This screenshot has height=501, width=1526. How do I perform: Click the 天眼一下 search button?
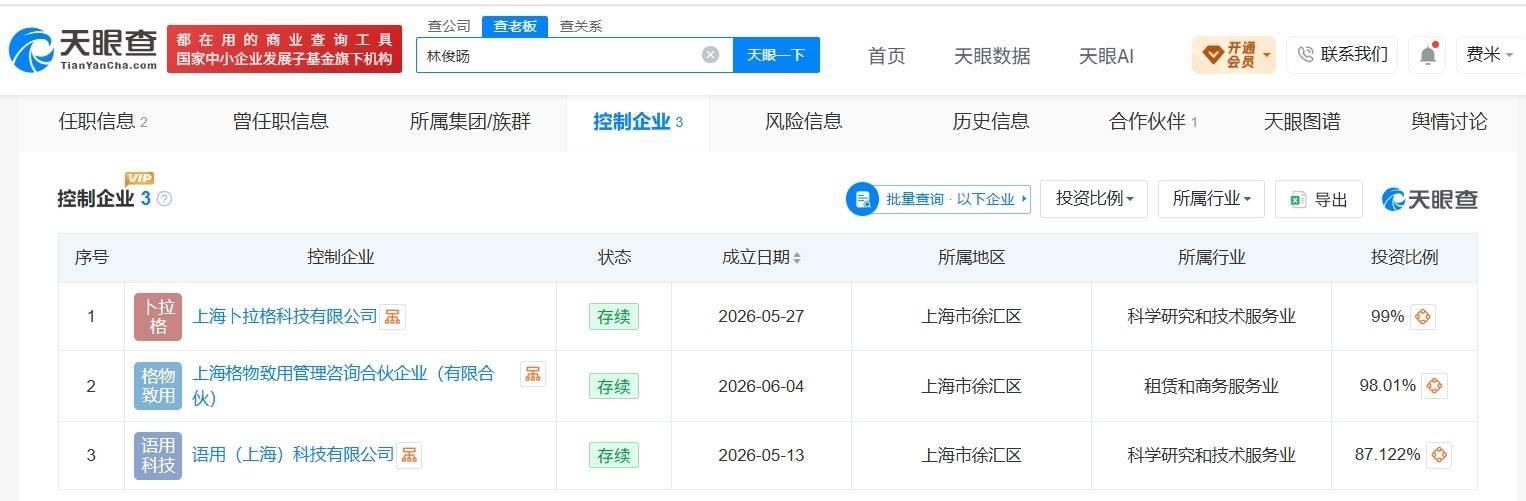pos(776,55)
